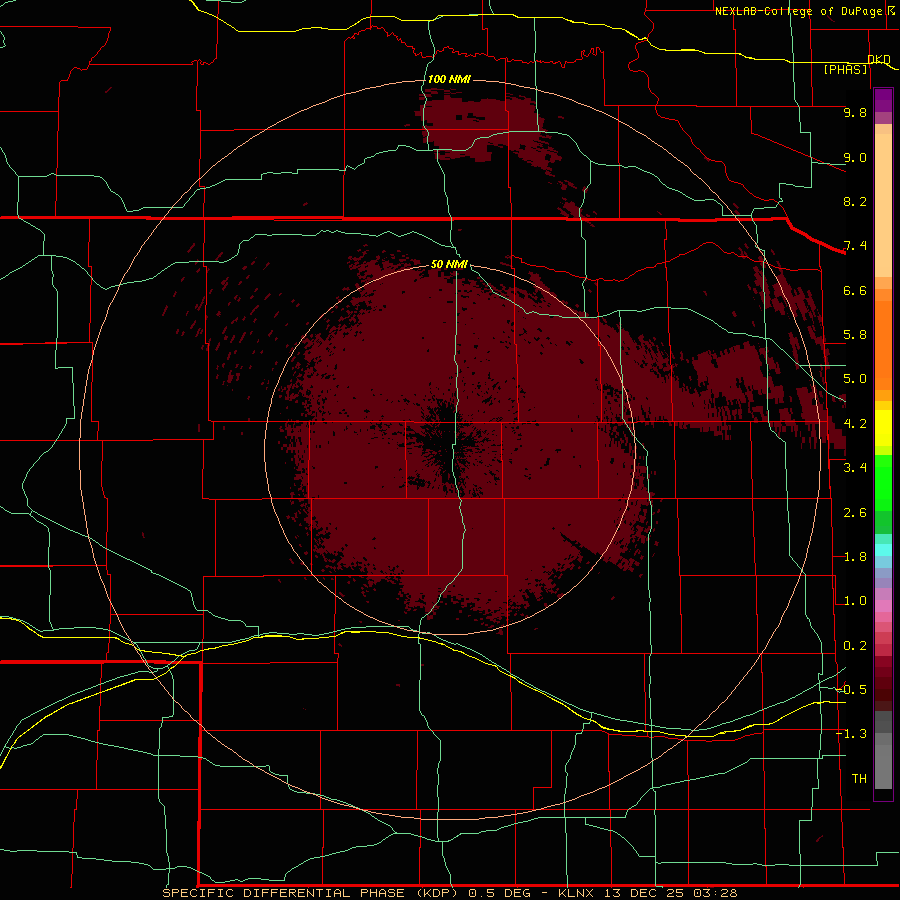Image resolution: width=900 pixels, height=900 pixels.
Task: Pick the cyan segment of color bar
Action: pos(883,550)
